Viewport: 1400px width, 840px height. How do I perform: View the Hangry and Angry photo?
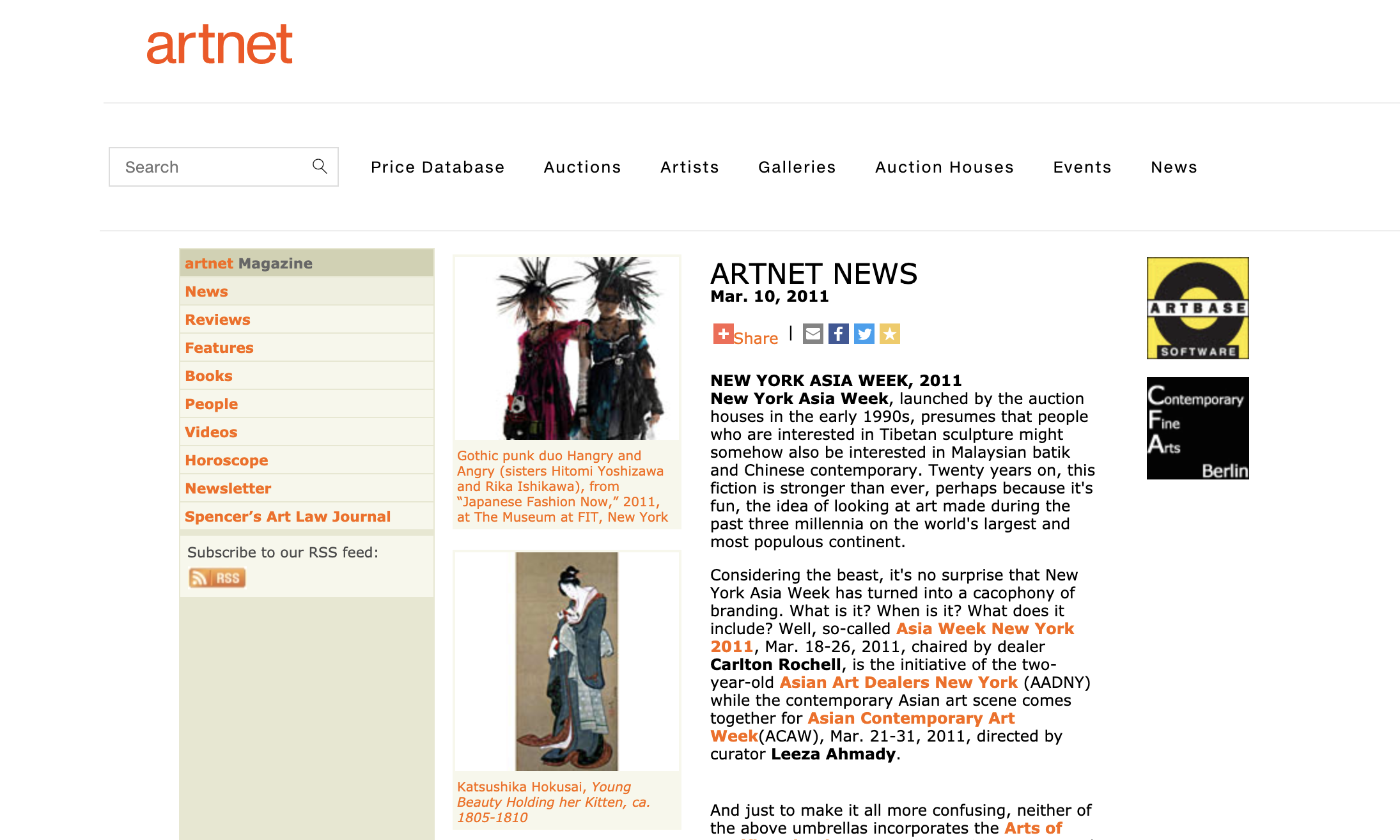pyautogui.click(x=566, y=348)
